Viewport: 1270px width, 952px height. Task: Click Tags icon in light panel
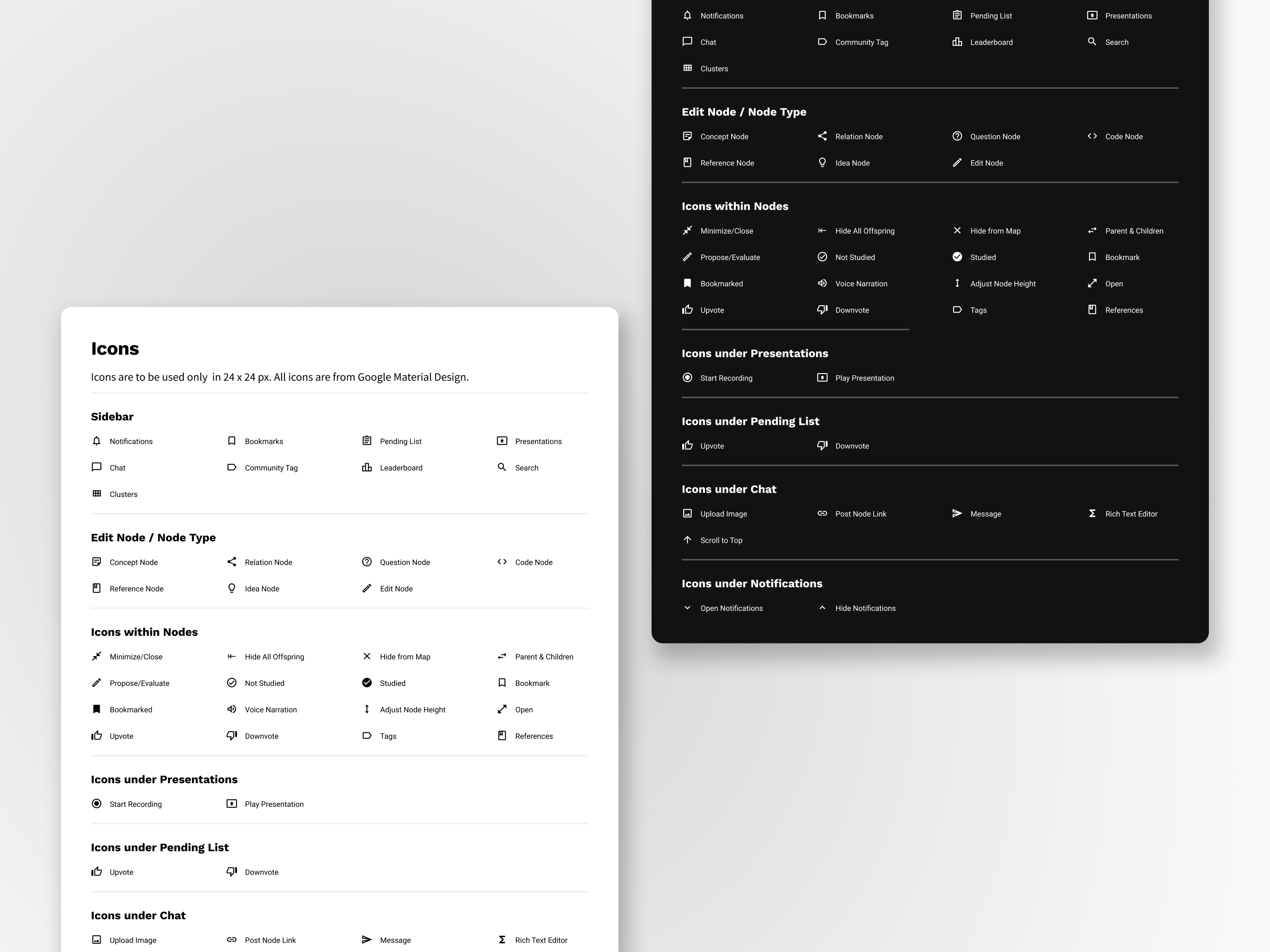pyautogui.click(x=367, y=735)
